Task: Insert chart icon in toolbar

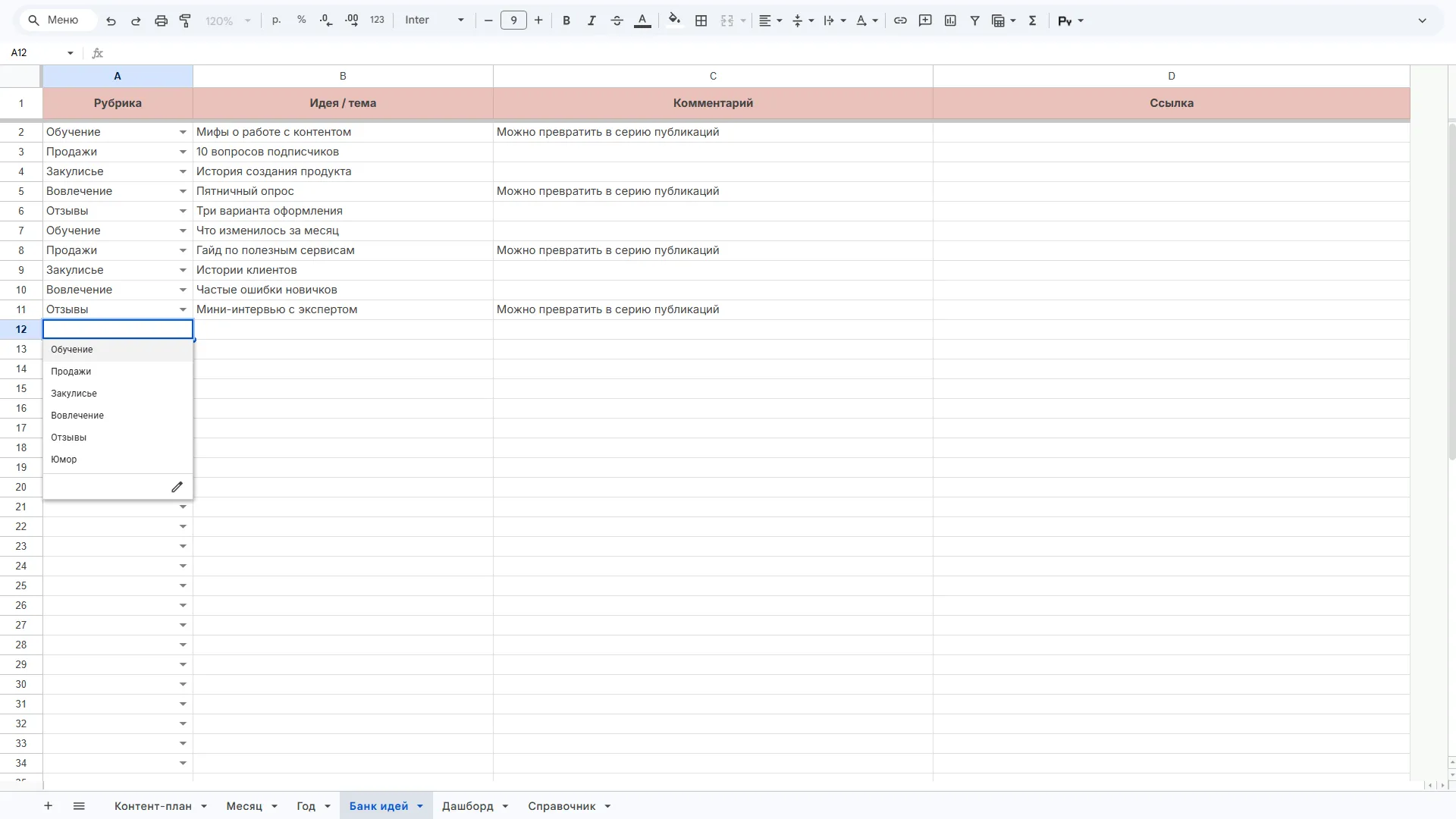Action: [x=950, y=20]
